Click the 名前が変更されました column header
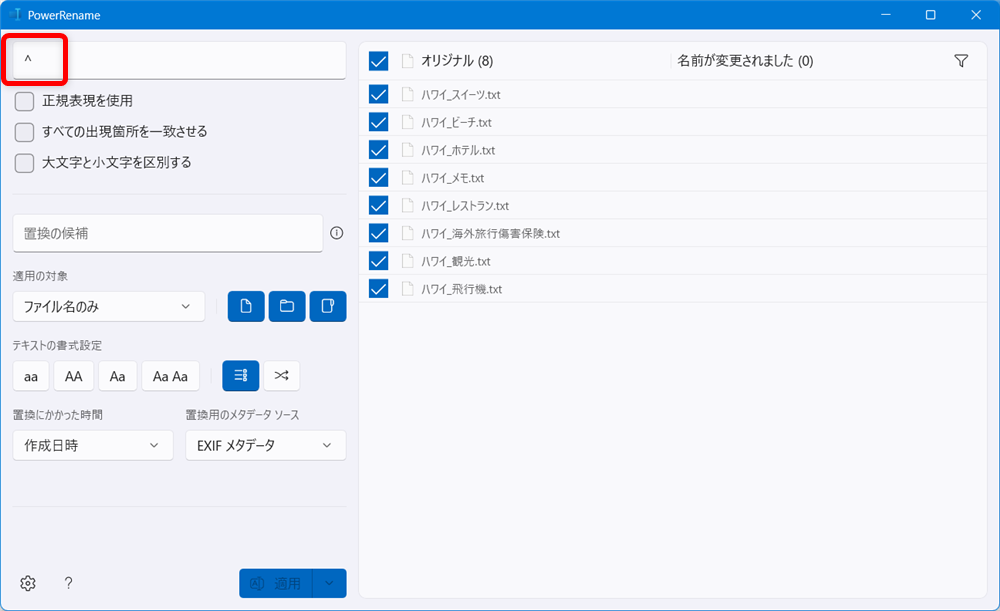Viewport: 1000px width, 611px height. click(739, 60)
